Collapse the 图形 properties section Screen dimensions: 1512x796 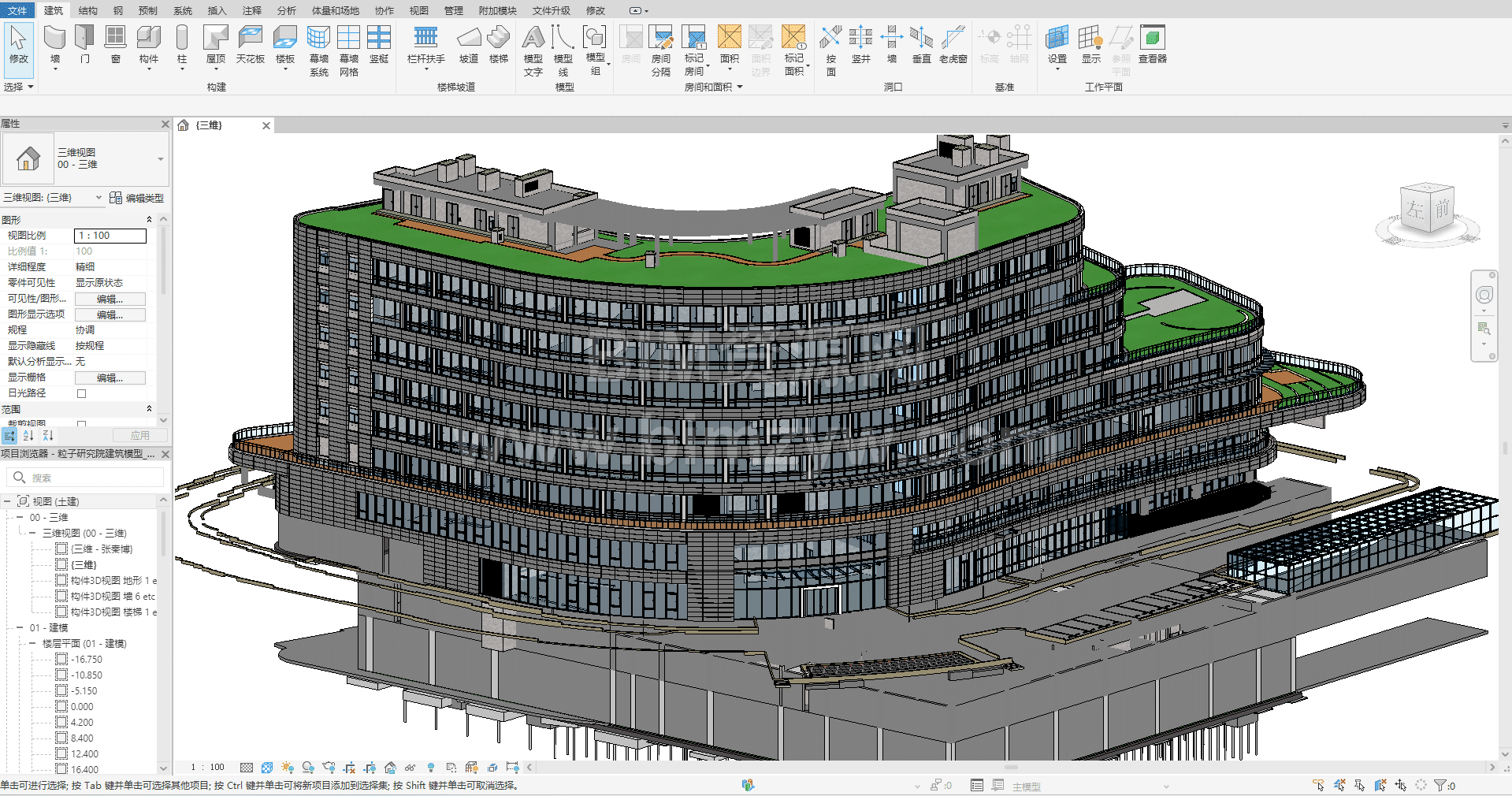(x=149, y=220)
